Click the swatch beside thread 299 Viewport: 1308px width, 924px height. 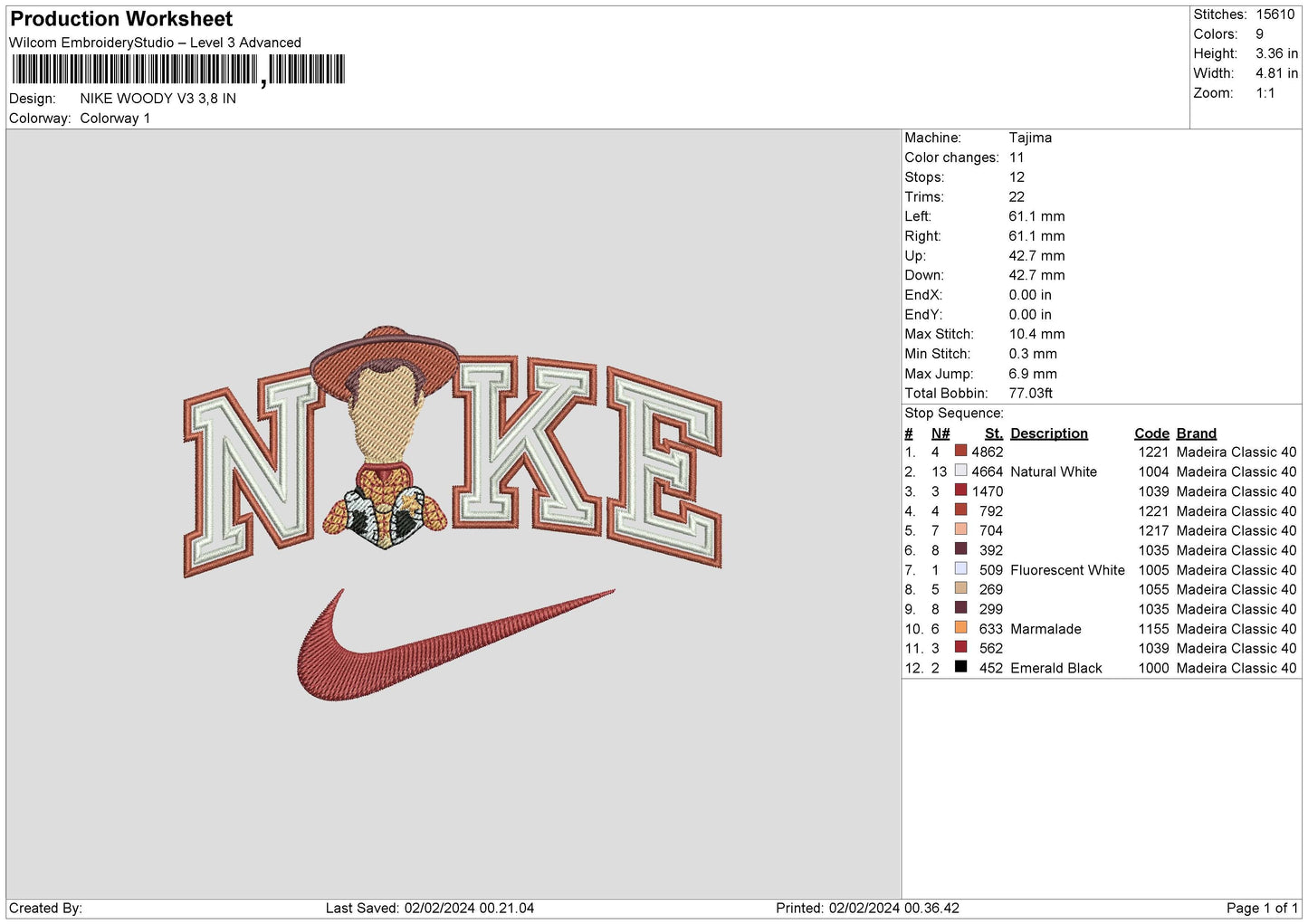(x=960, y=608)
